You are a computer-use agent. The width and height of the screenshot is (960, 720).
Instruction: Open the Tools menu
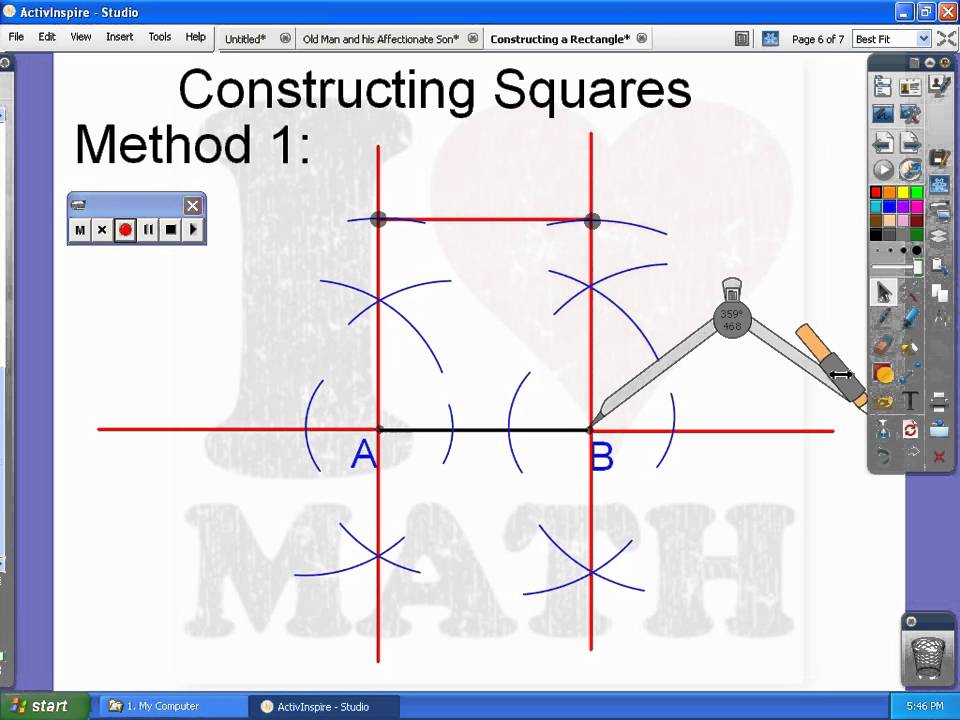click(x=160, y=37)
